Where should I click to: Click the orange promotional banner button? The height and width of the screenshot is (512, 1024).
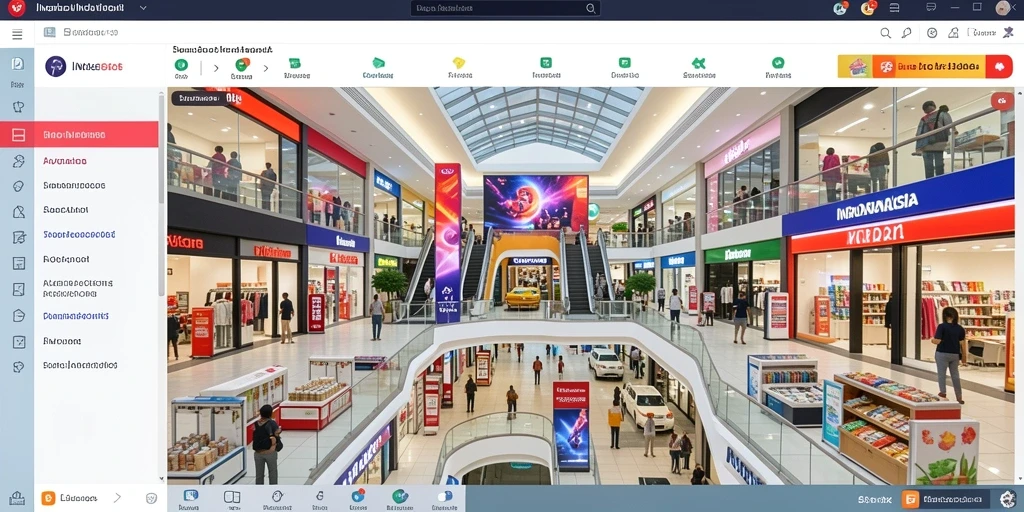click(925, 67)
